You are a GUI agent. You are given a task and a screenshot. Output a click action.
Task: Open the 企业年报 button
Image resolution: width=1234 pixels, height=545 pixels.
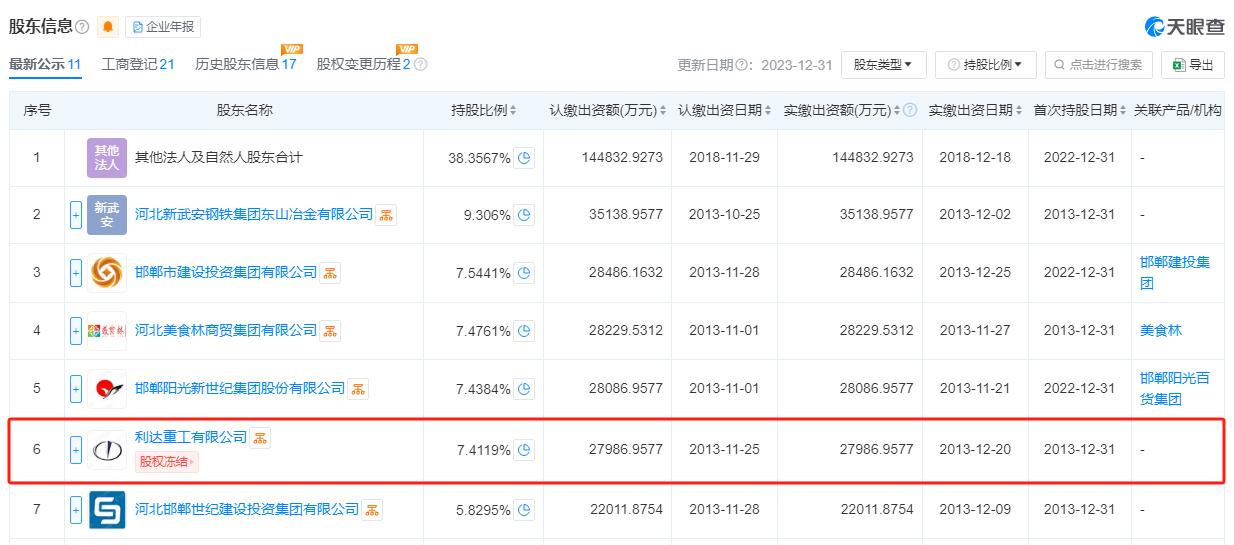coord(163,27)
